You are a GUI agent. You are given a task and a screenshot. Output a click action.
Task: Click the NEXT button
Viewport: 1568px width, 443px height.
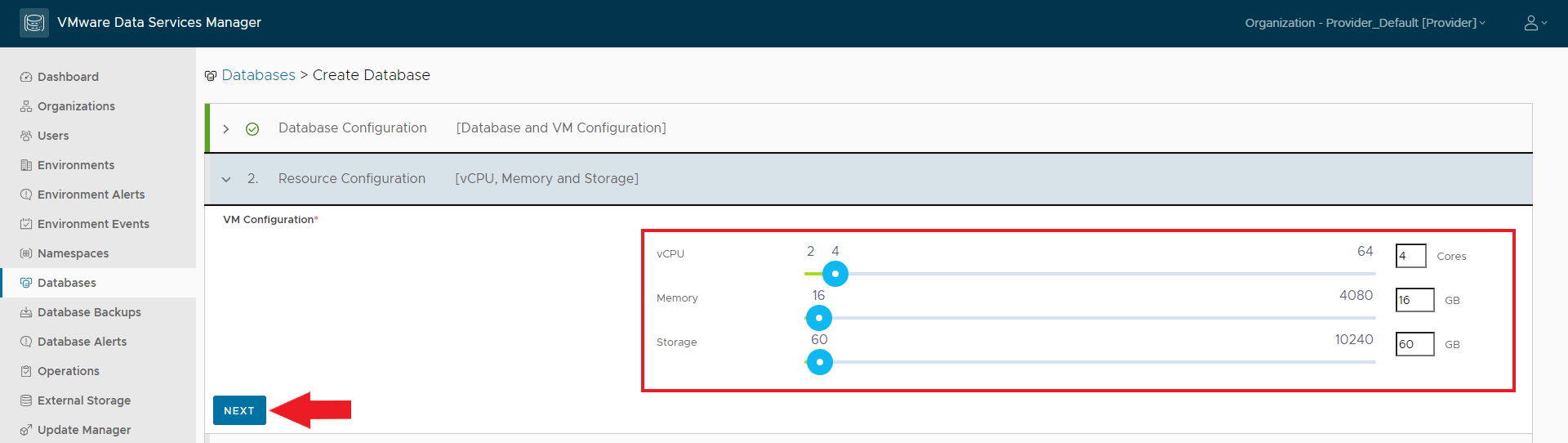[239, 410]
